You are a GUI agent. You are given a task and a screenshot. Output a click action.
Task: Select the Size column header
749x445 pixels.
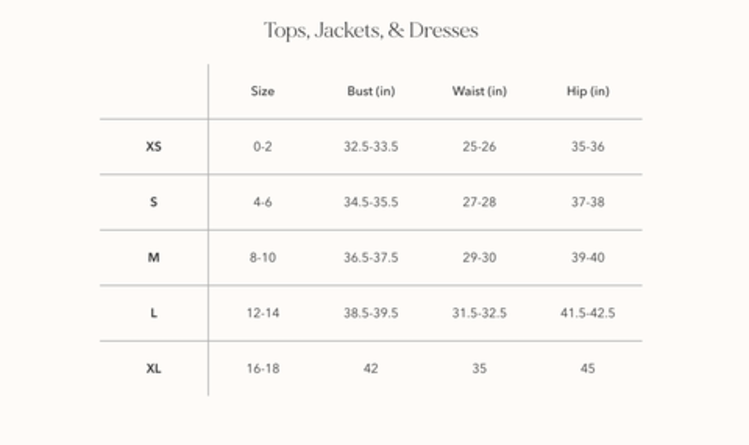point(262,91)
